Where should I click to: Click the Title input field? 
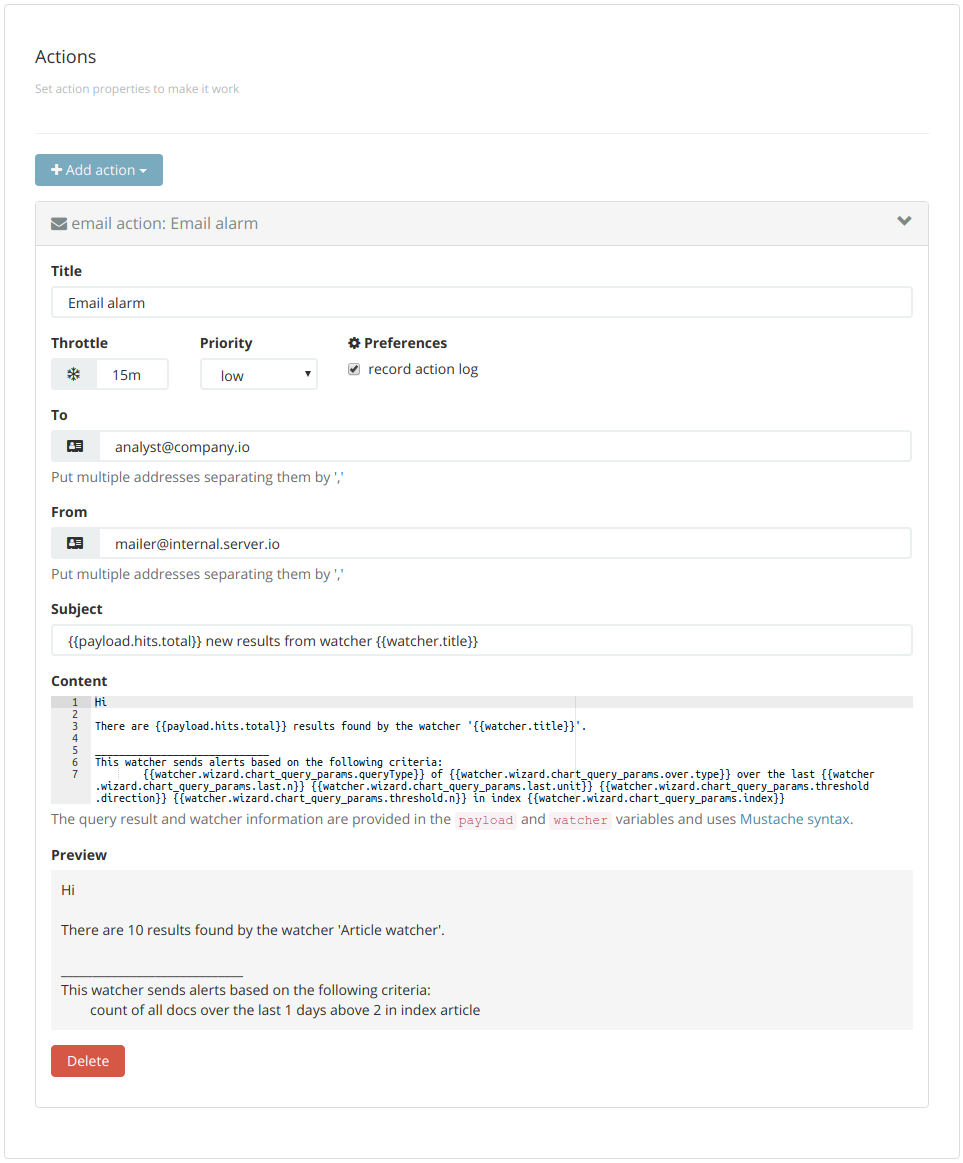click(x=481, y=303)
